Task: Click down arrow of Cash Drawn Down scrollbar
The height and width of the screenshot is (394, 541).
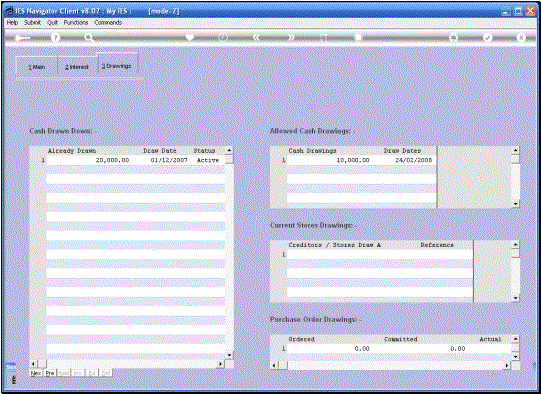Action: pyautogui.click(x=229, y=355)
